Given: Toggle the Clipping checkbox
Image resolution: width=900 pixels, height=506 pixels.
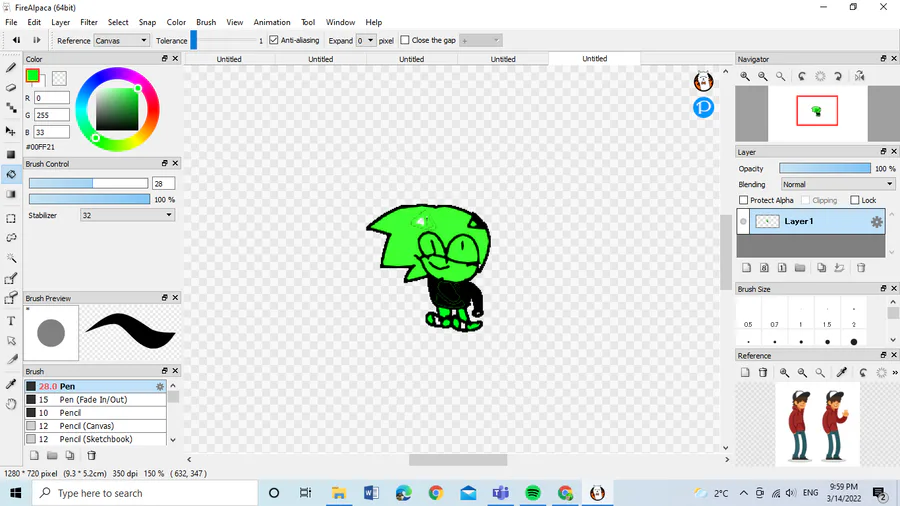Looking at the screenshot, I should pos(805,200).
